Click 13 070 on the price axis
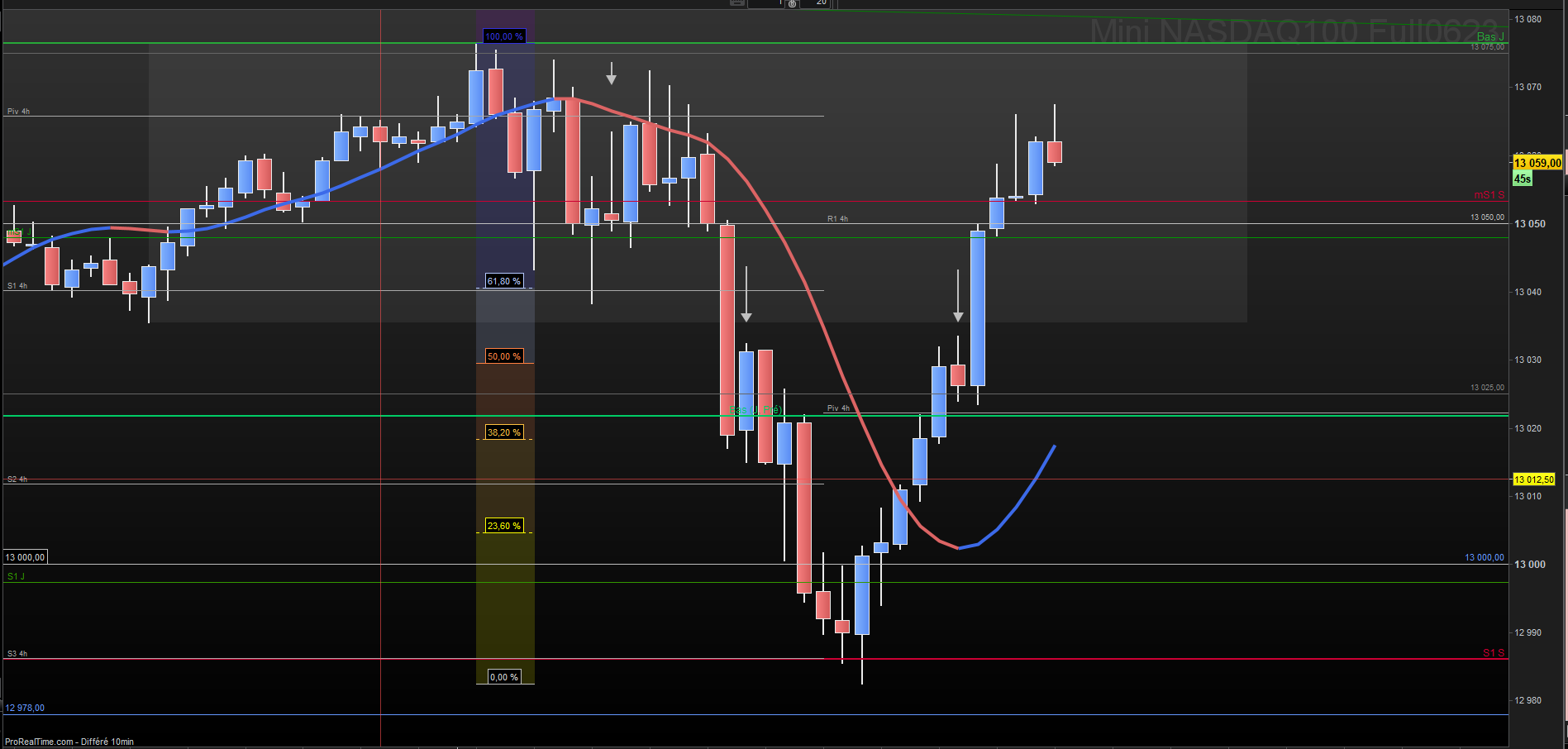This screenshot has height=749, width=1568. pyautogui.click(x=1527, y=87)
